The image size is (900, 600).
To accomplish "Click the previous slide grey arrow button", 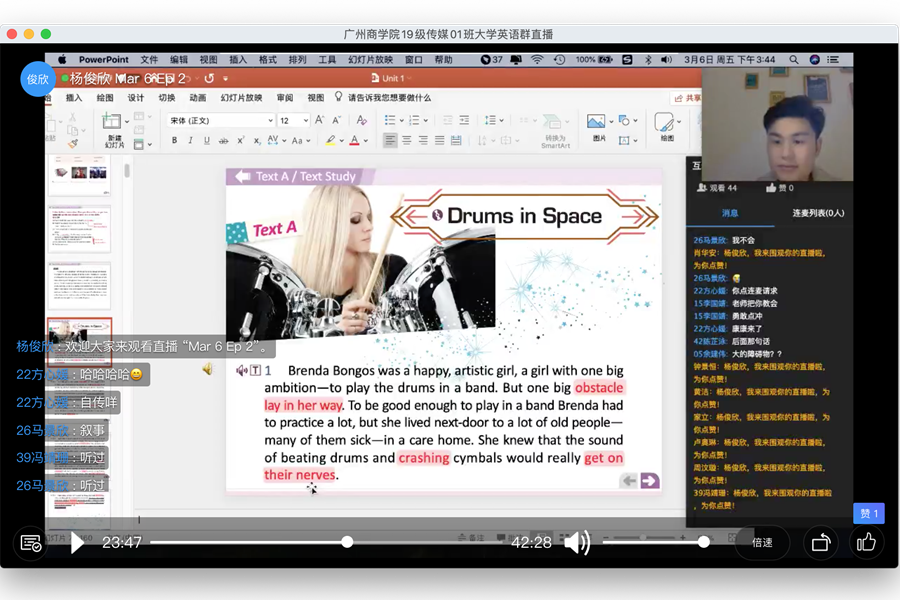I will click(630, 481).
